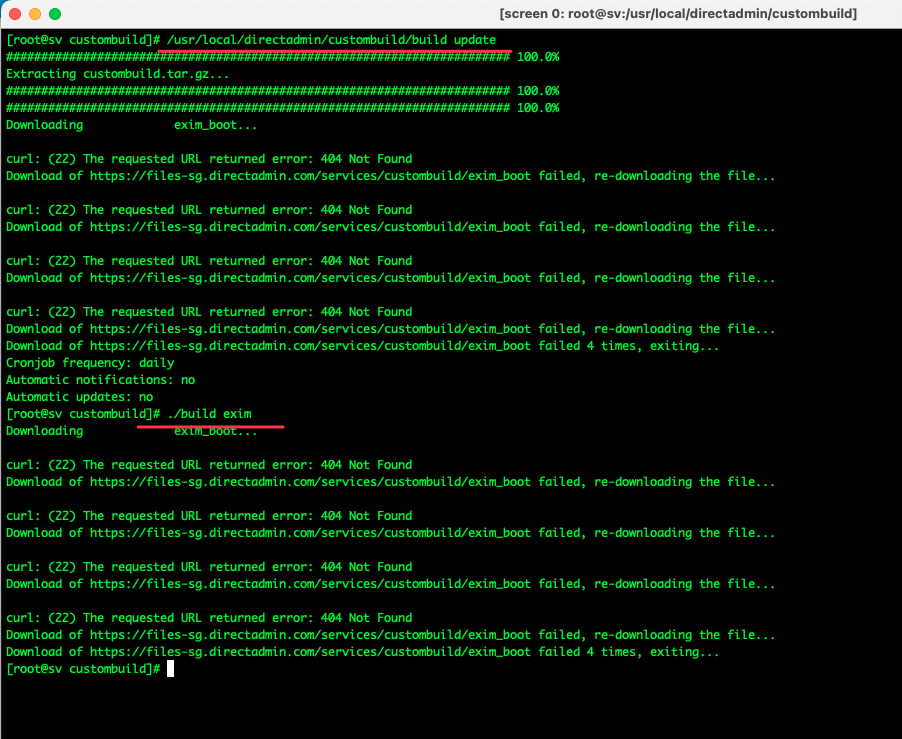Click the first curl 404 Not Found error
The height and width of the screenshot is (739, 902).
coord(209,159)
